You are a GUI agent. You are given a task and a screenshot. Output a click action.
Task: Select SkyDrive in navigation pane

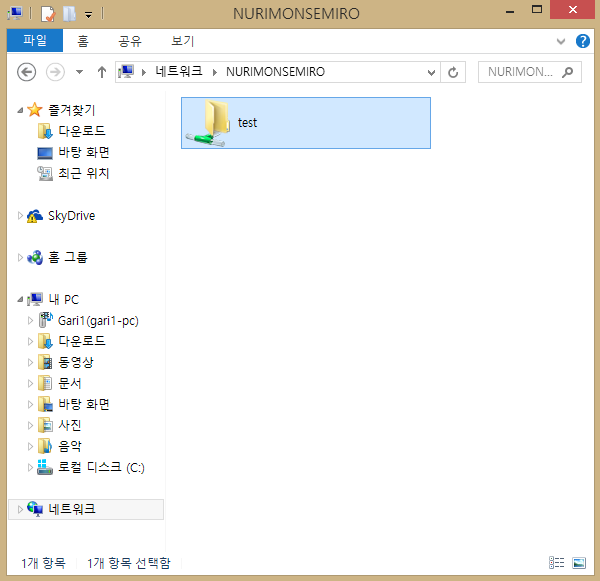pyautogui.click(x=61, y=216)
